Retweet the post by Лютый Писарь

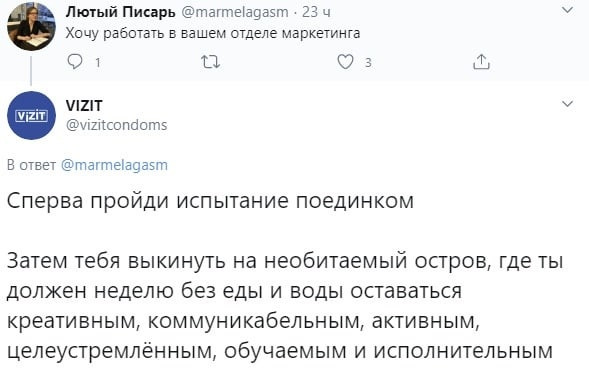210,62
